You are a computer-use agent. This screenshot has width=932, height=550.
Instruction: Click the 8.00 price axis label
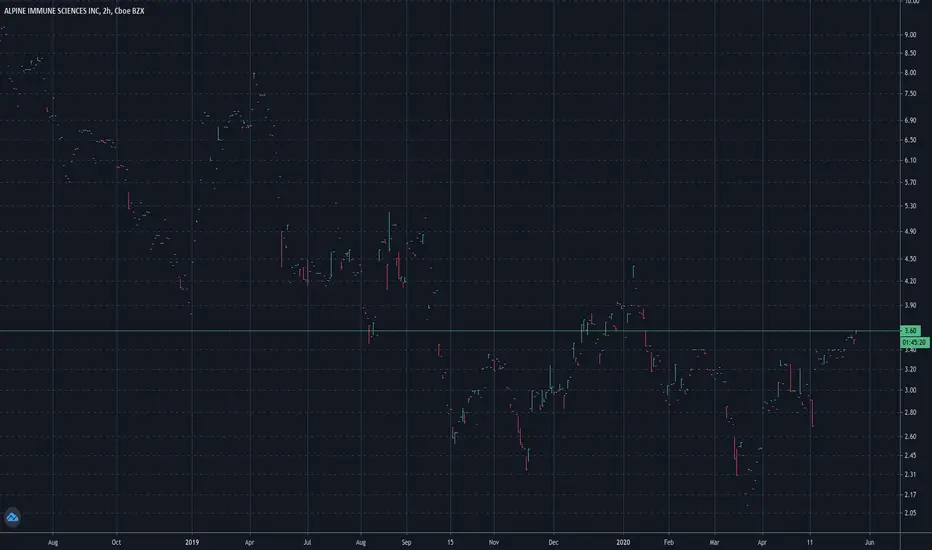point(910,73)
